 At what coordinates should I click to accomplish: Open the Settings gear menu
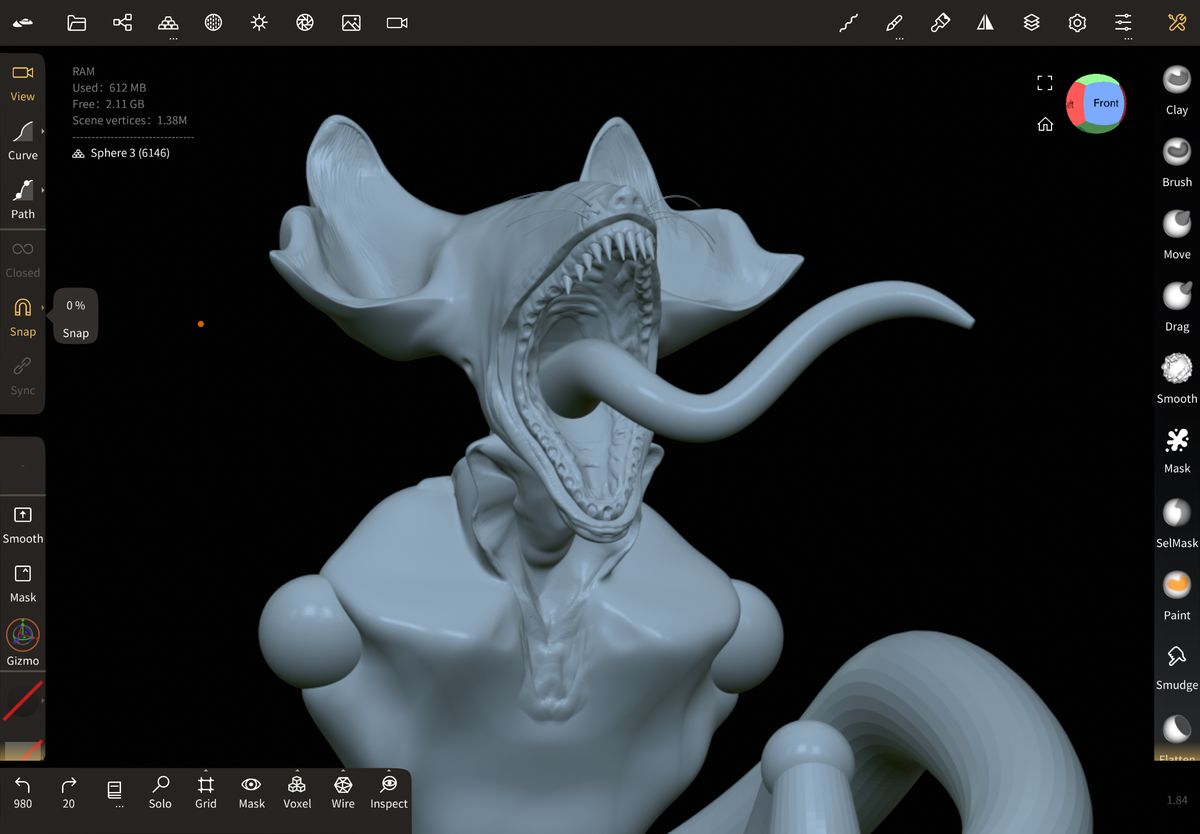pos(1077,22)
